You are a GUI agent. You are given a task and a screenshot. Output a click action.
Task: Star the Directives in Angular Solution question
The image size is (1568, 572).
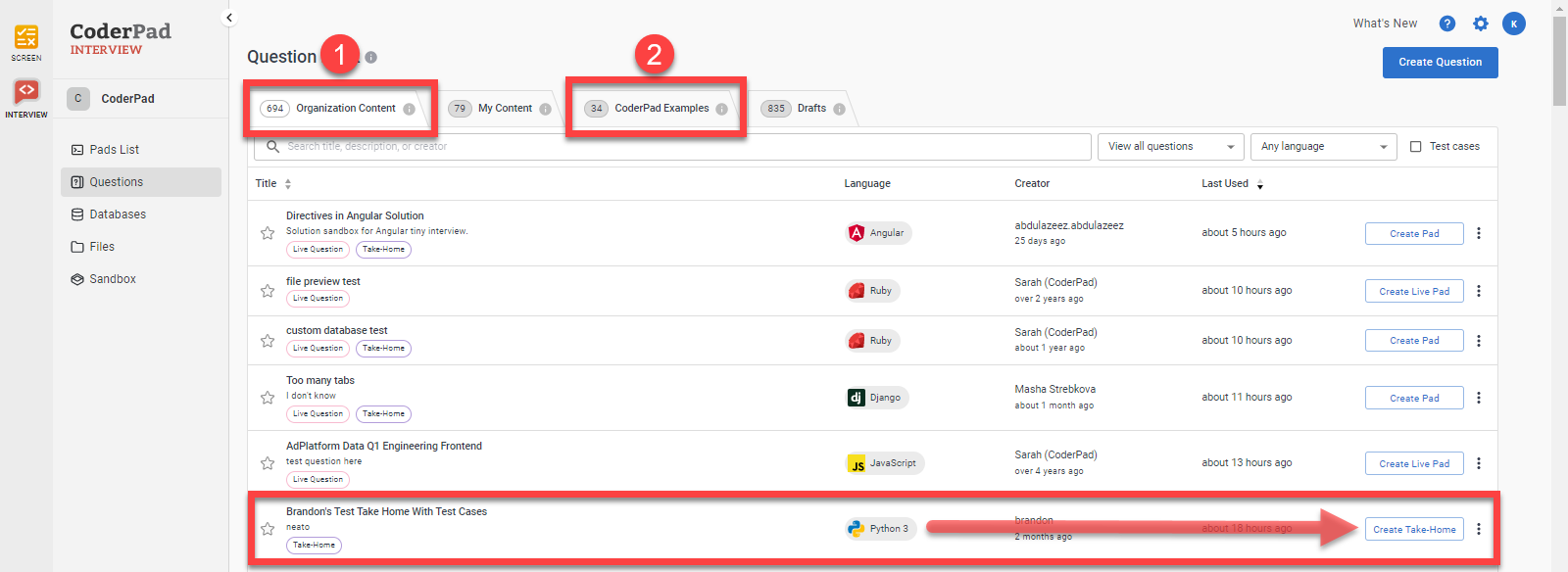pyautogui.click(x=268, y=233)
